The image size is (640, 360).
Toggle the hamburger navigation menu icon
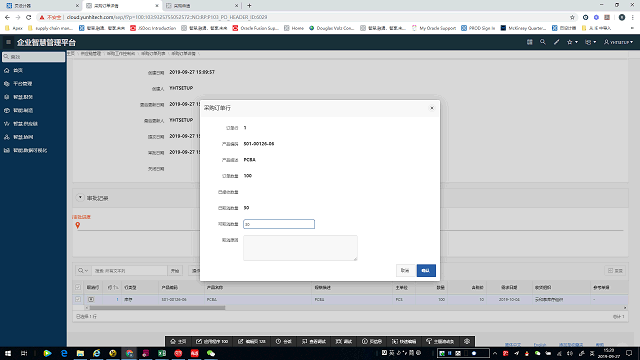point(8,42)
